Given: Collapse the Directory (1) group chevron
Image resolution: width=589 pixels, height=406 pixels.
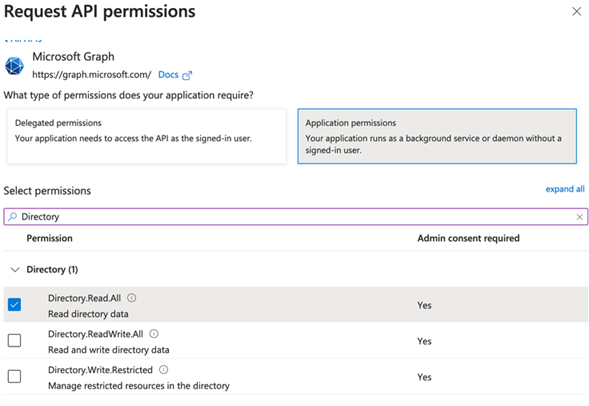Looking at the screenshot, I should click(x=15, y=270).
